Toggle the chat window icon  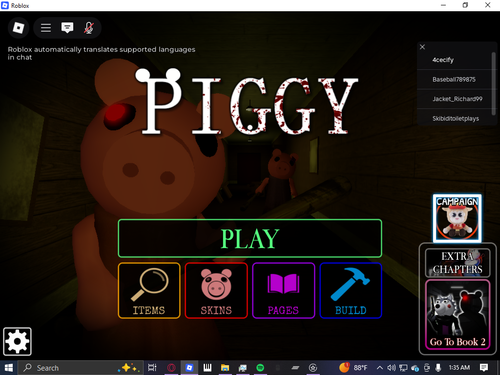click(x=67, y=28)
